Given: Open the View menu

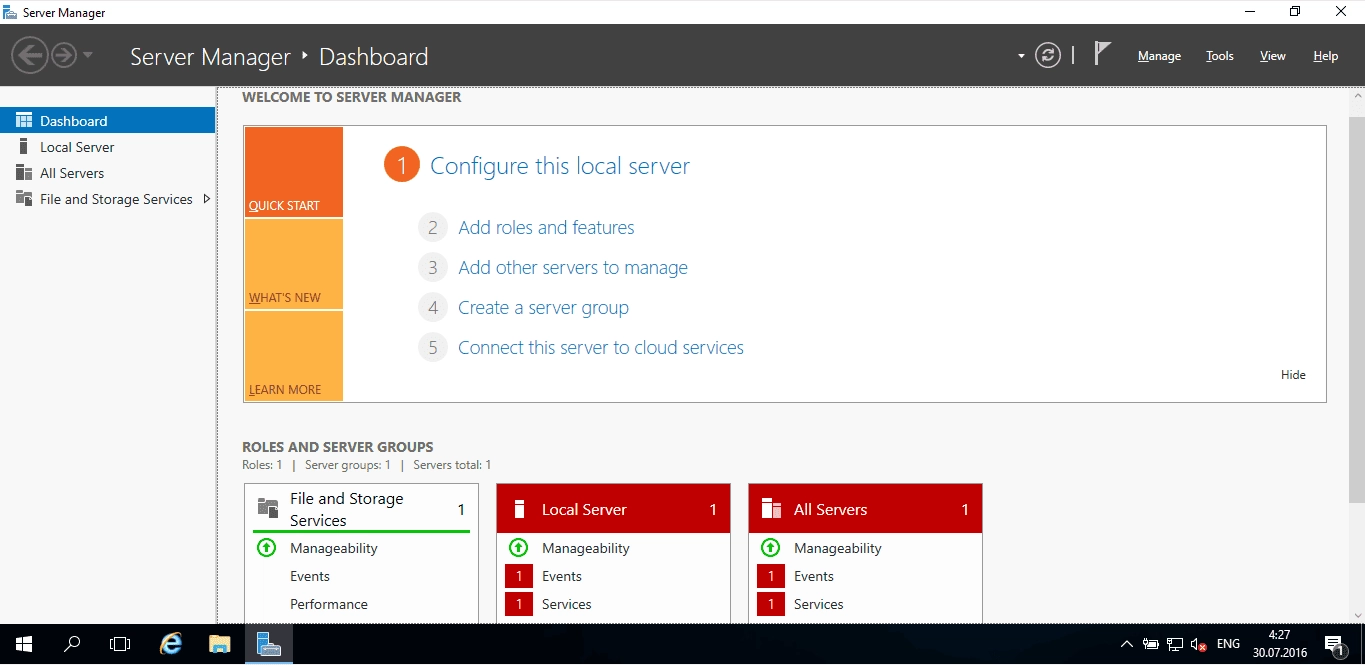Looking at the screenshot, I should click(1272, 56).
